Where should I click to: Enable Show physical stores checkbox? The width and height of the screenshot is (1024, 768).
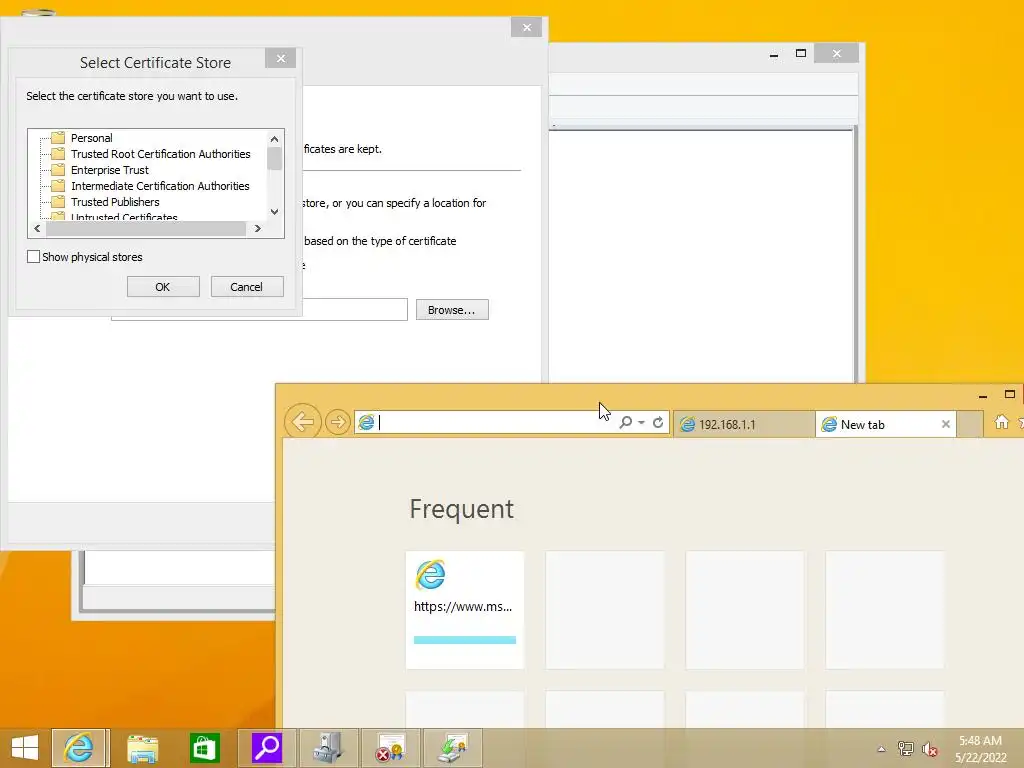33,257
